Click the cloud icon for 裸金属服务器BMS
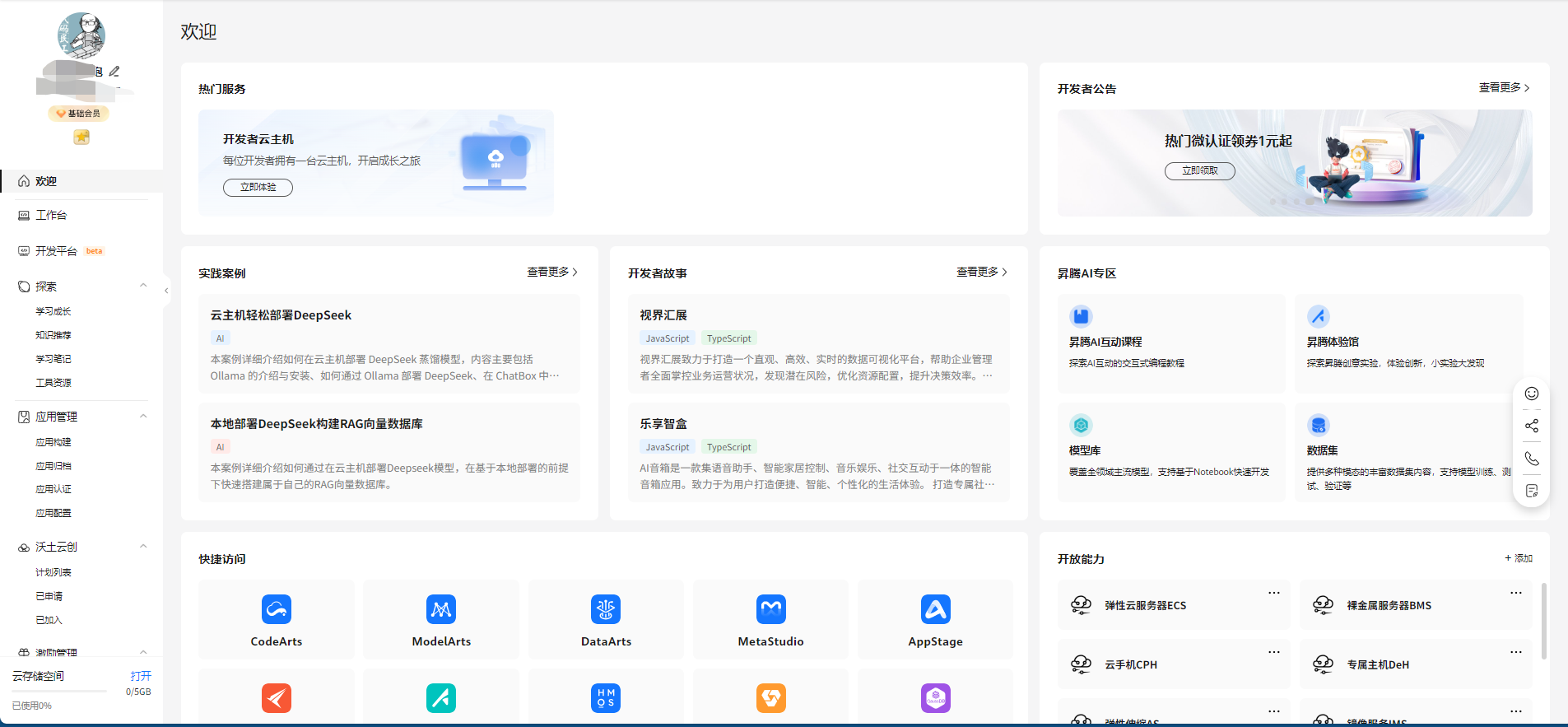 [1323, 605]
